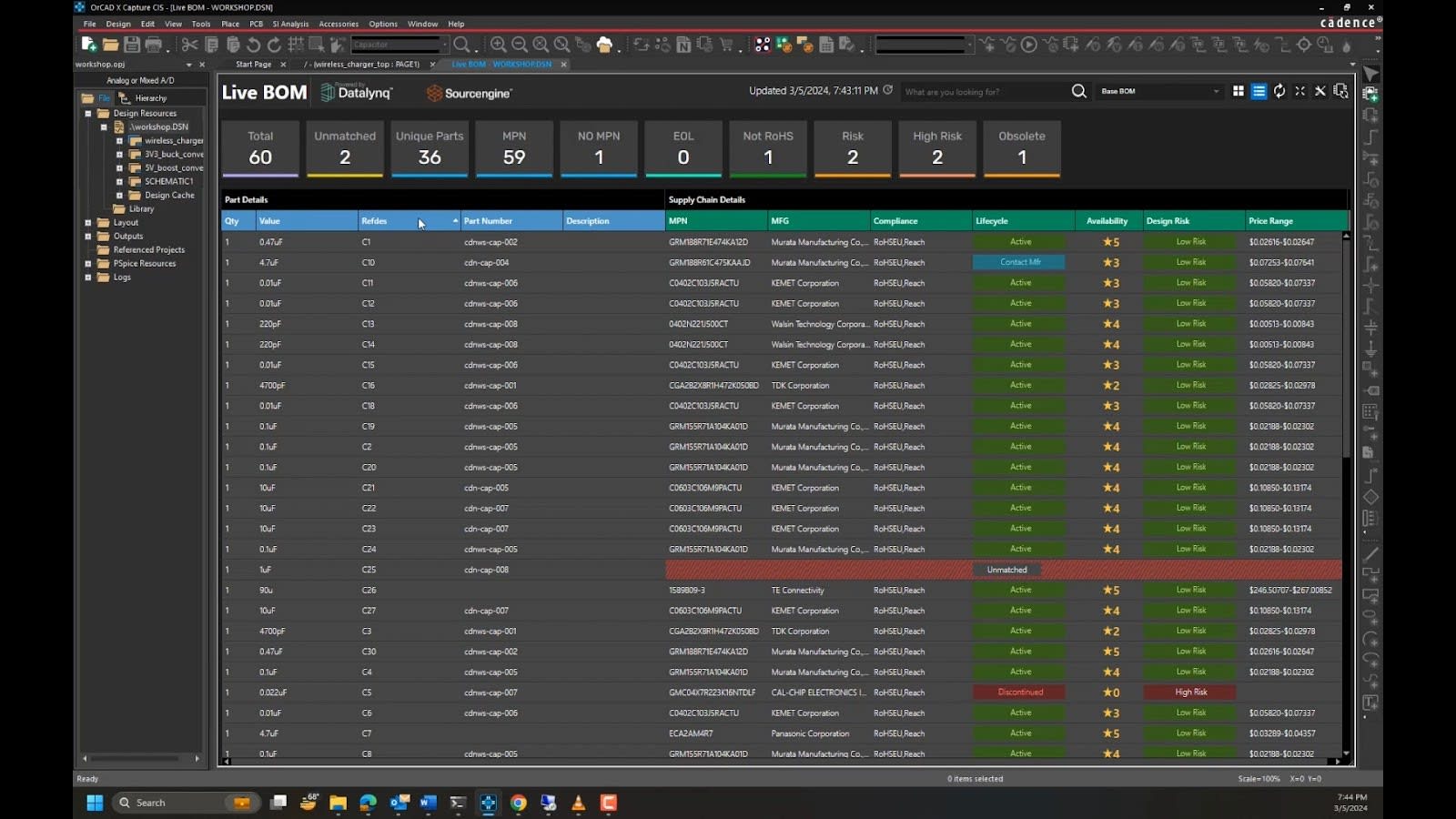Image resolution: width=1456 pixels, height=819 pixels.
Task: Save the design with the floppy disk icon
Action: coord(132,44)
